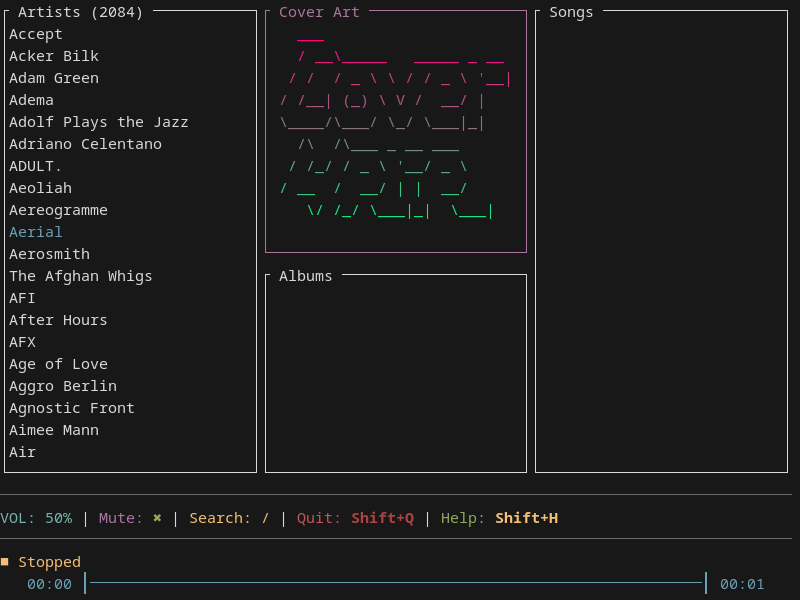Focus the Songs panel title
800x600 pixels.
tap(571, 12)
